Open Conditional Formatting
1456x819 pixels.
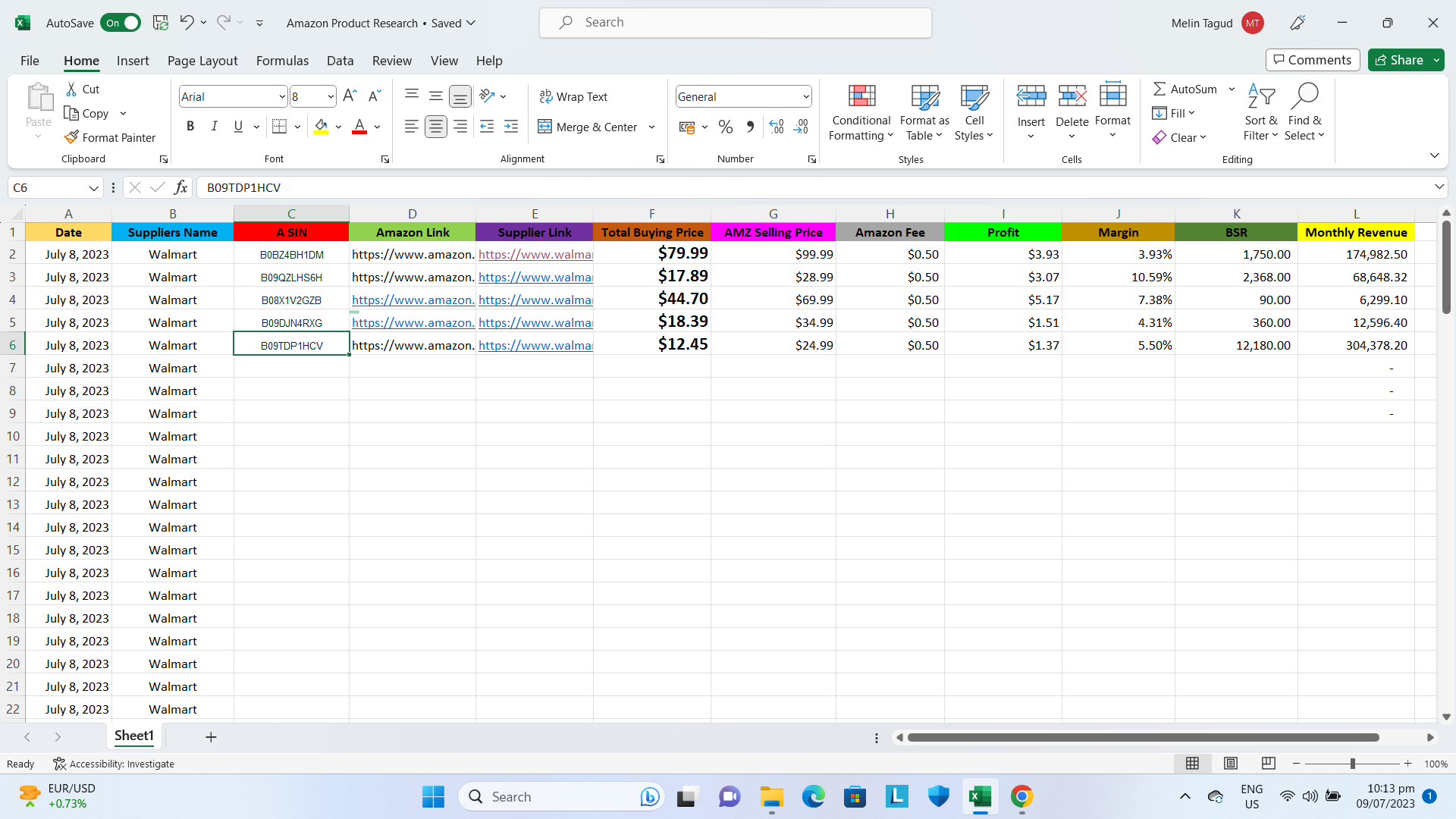click(861, 112)
